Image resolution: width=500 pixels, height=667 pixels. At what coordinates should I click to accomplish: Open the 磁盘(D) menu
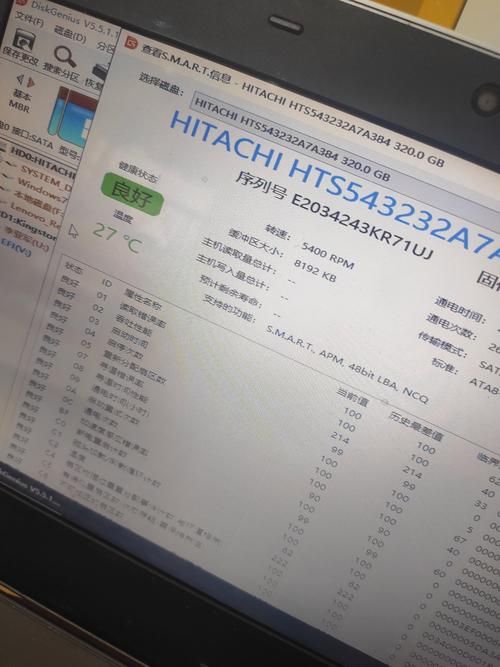(x=70, y=34)
